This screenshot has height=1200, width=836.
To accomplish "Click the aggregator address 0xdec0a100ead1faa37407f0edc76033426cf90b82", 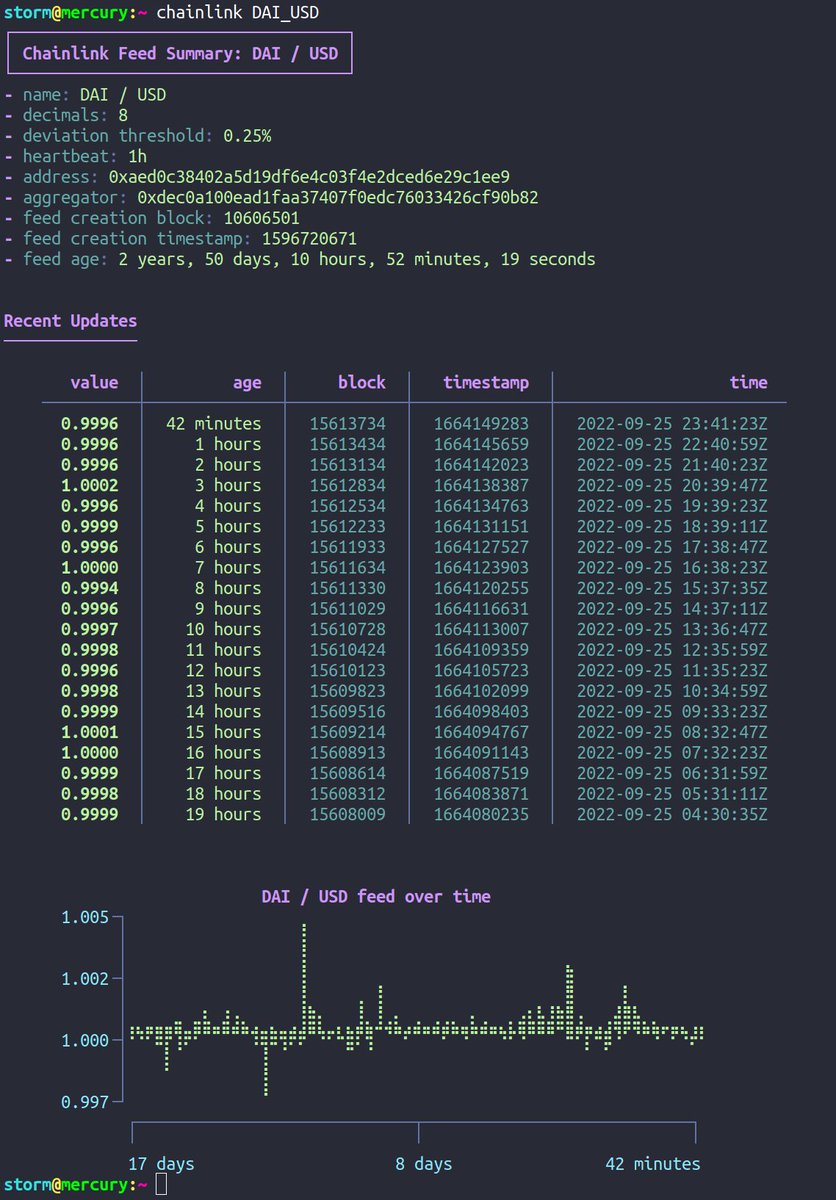I will coord(338,198).
